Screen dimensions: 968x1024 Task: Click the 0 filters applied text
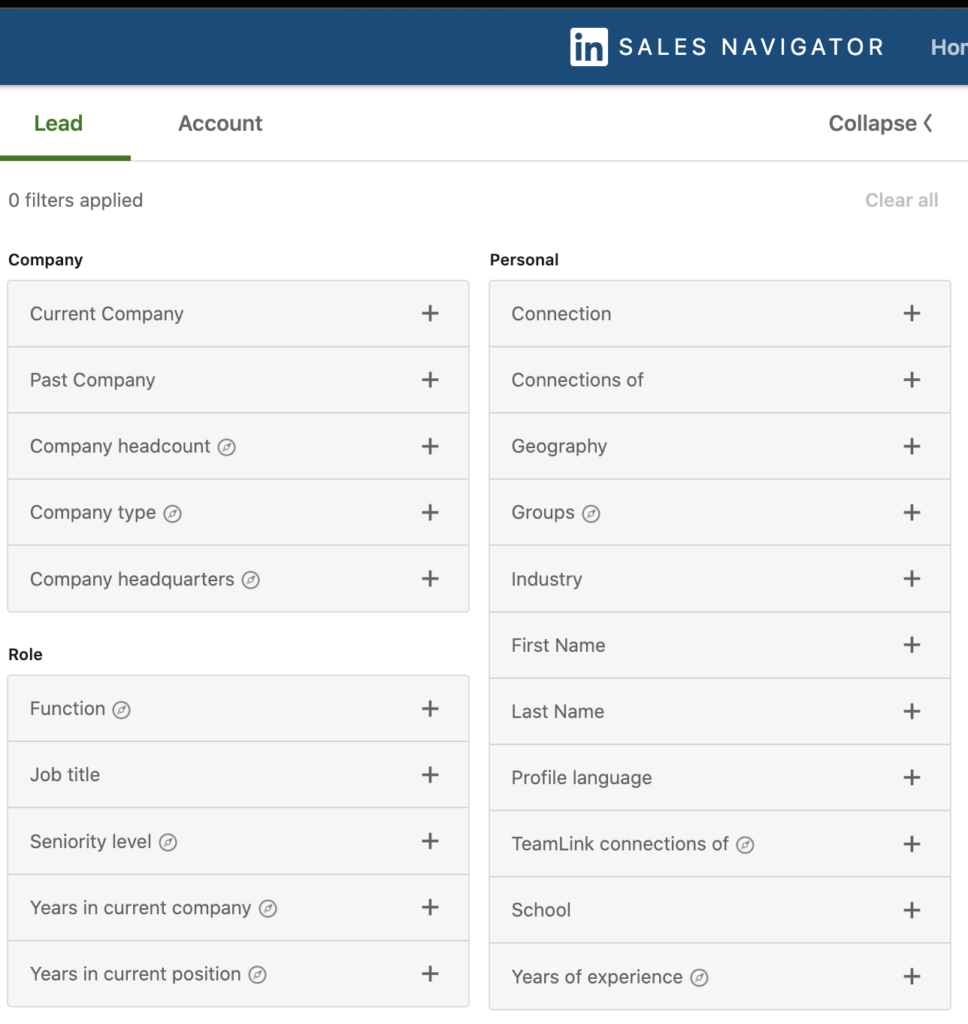[x=76, y=200]
